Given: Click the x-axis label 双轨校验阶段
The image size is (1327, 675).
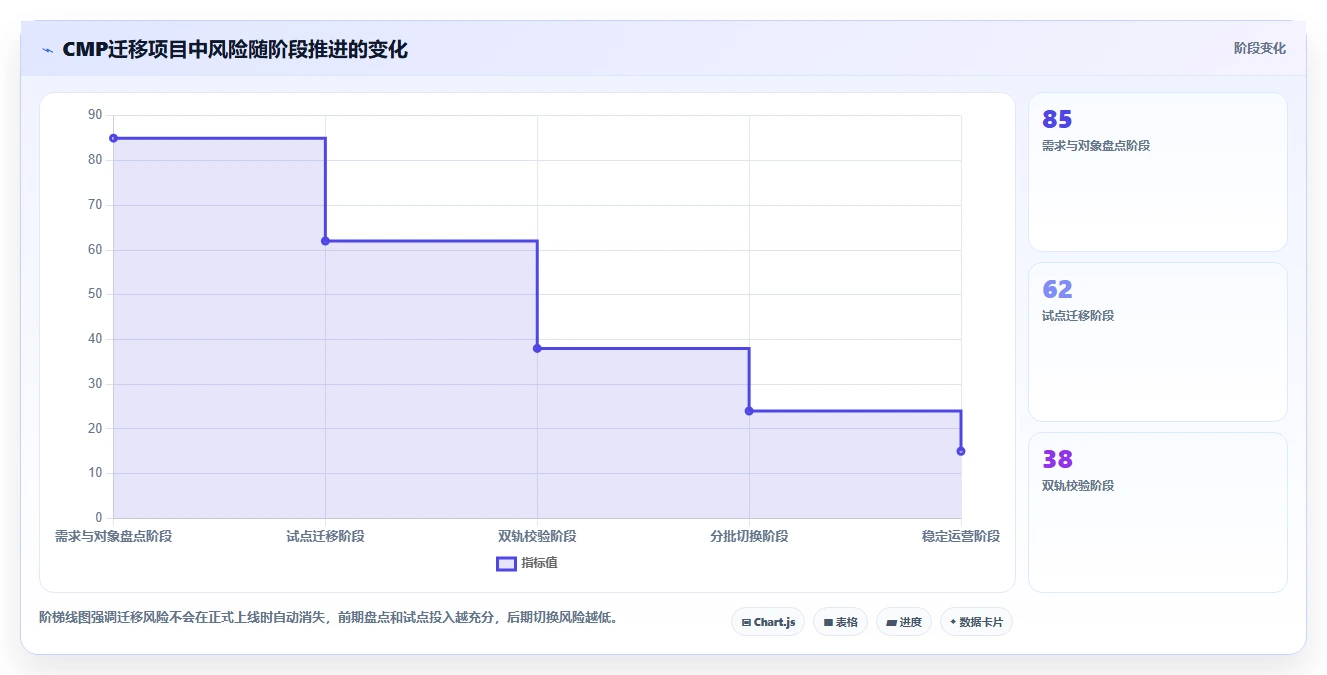Looking at the screenshot, I should (537, 536).
